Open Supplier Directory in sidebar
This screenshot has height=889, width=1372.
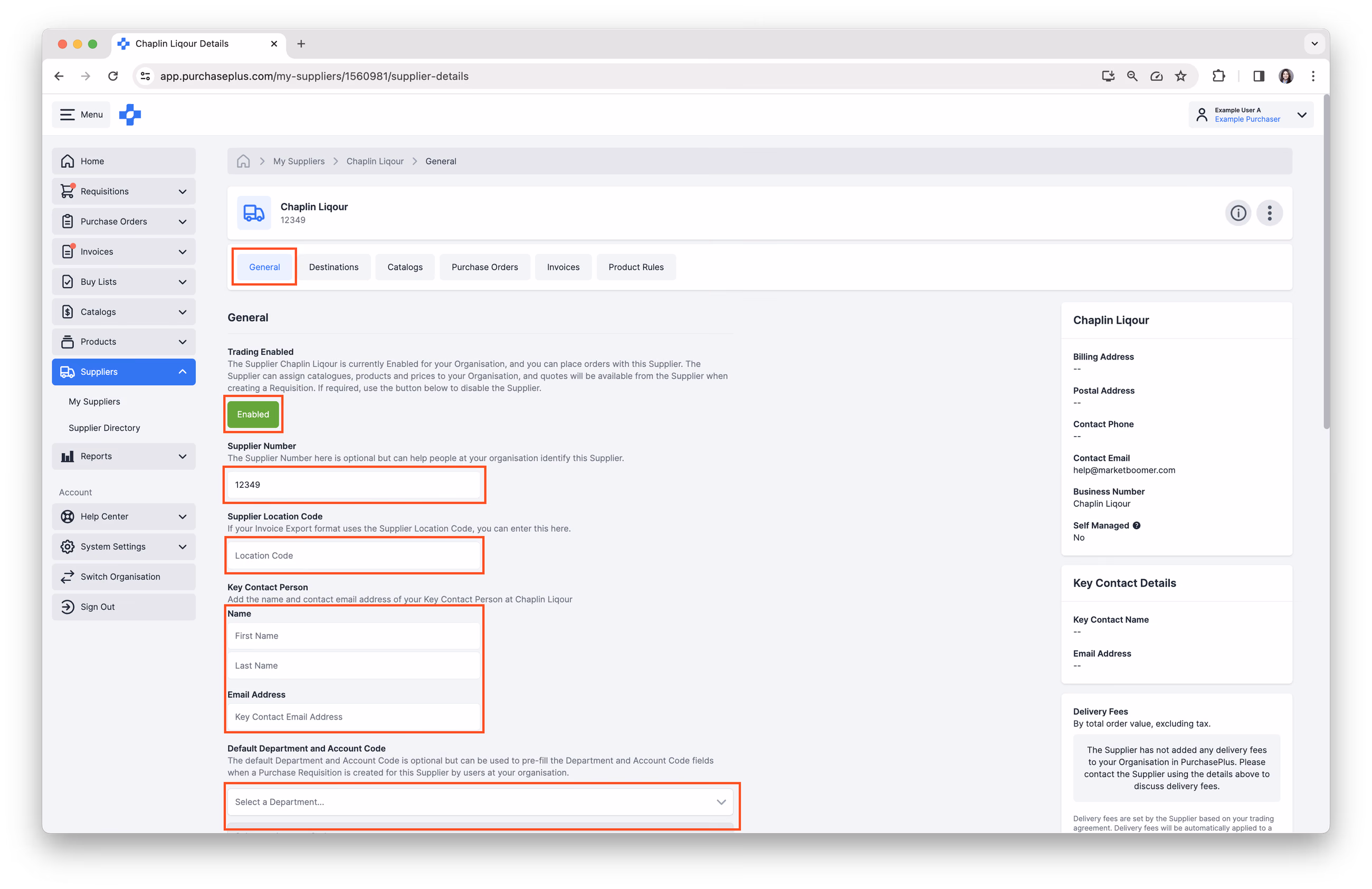[104, 428]
